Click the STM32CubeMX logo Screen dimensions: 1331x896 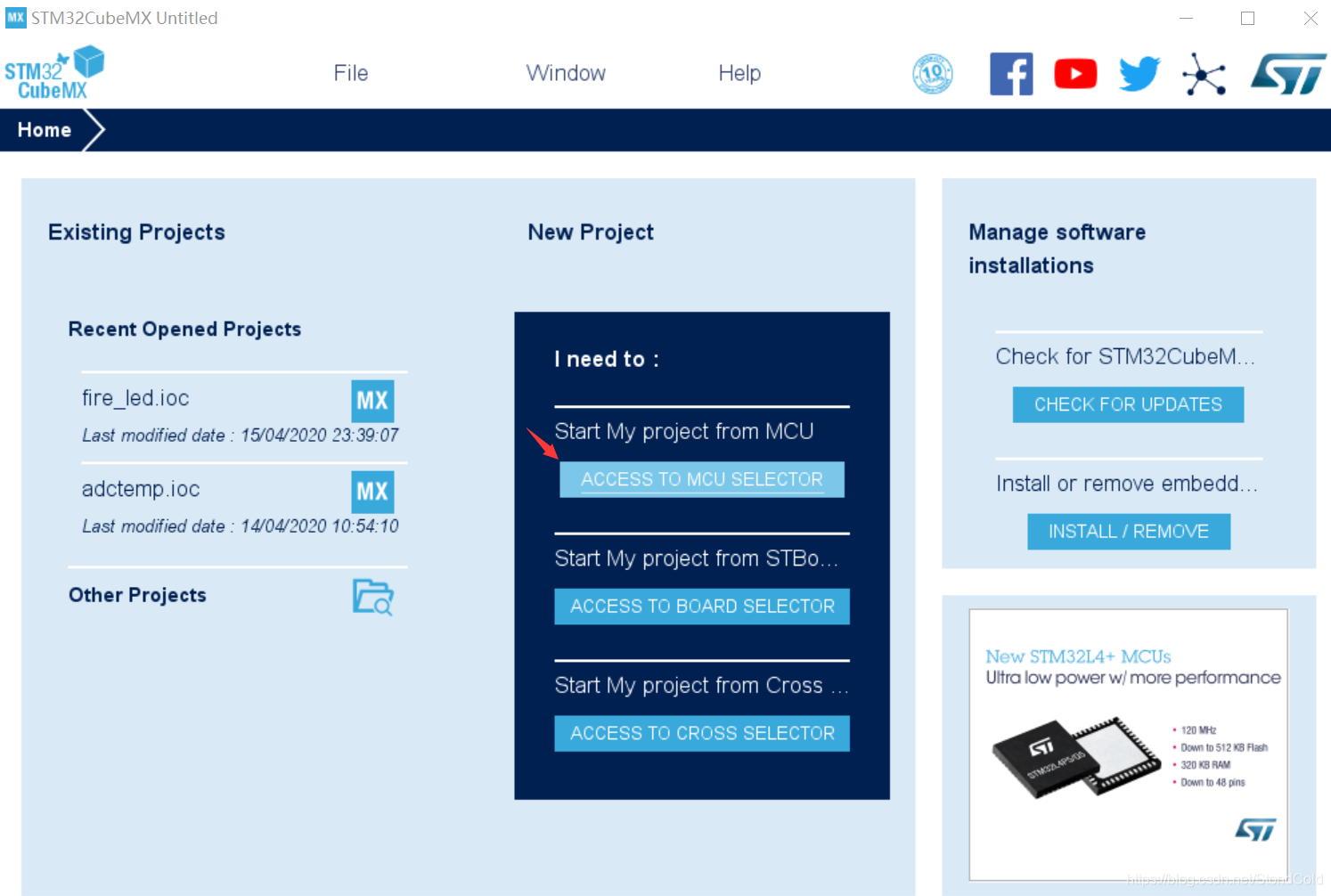[54, 73]
